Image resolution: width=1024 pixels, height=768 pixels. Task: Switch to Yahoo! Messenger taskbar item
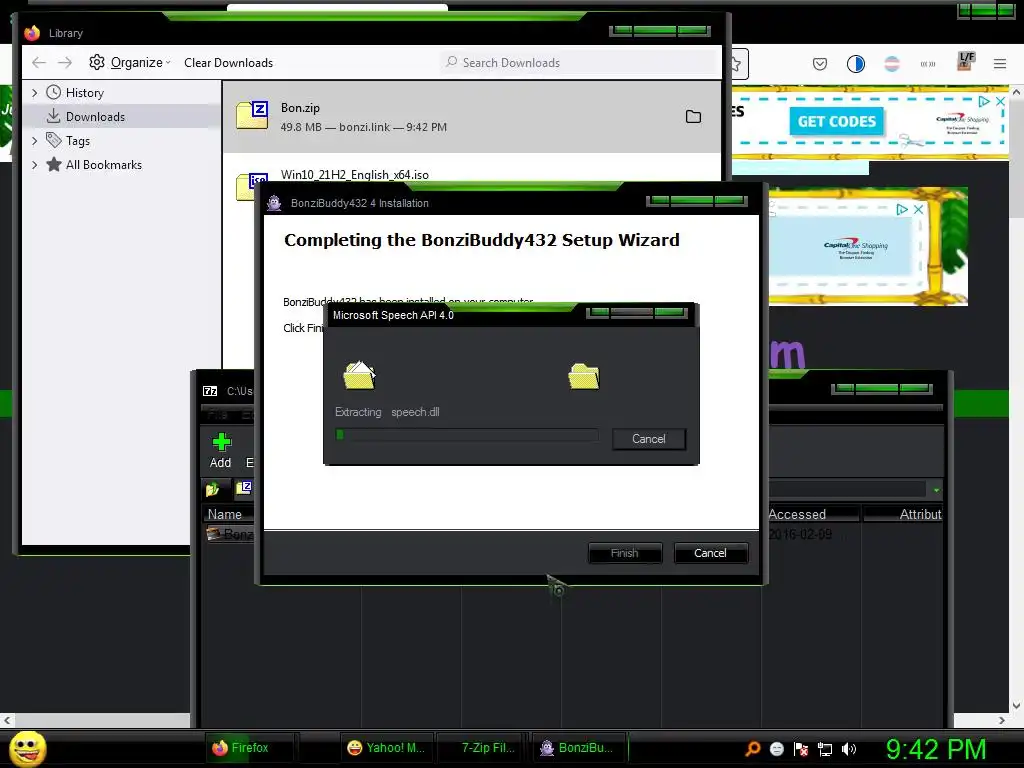tap(386, 748)
